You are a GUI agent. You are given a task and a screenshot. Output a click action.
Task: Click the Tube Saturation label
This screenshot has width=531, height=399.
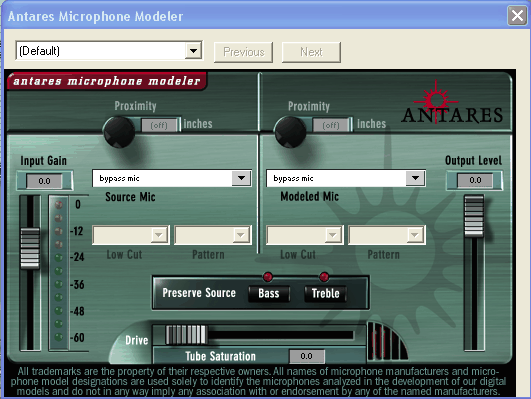(x=220, y=356)
